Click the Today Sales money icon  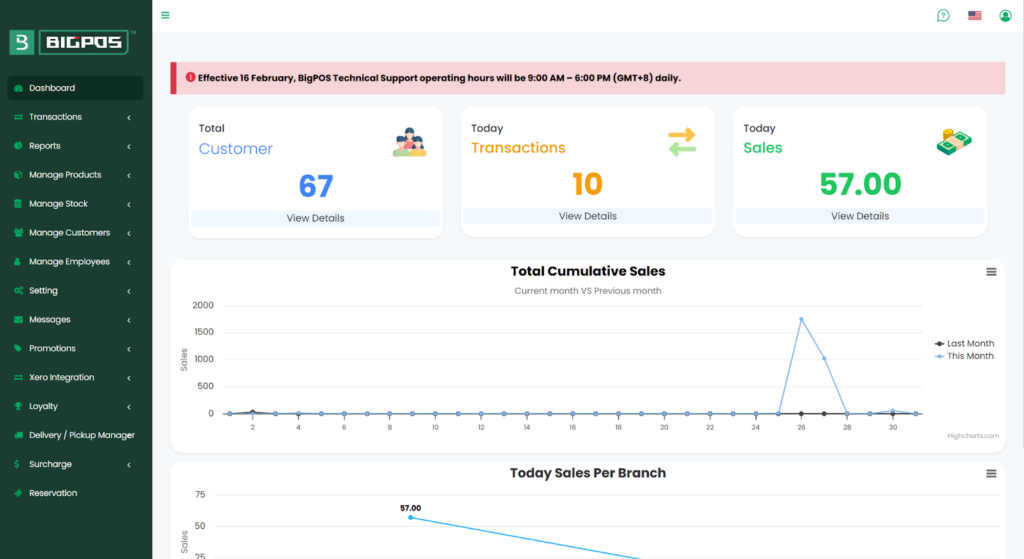954,142
